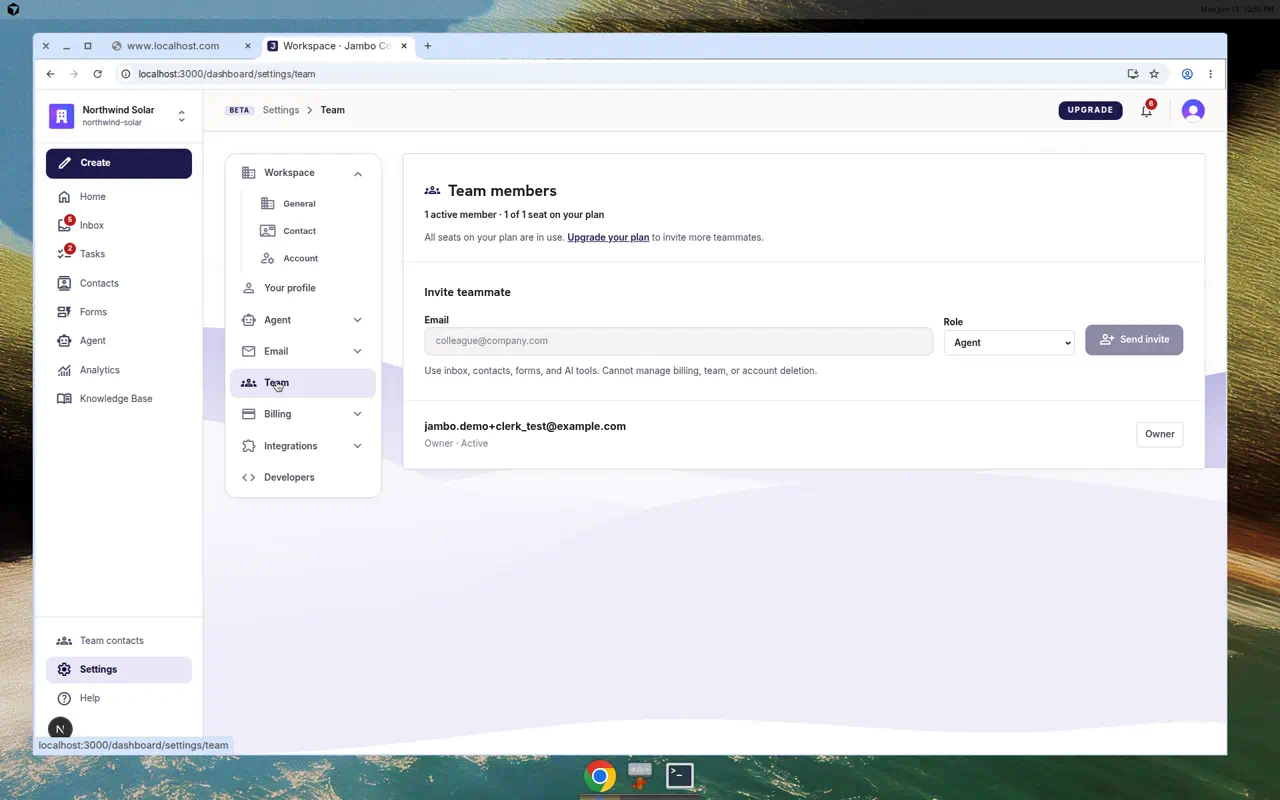Expand the Integrations settings chevron
Screen dimensions: 1280x800
click(357, 446)
